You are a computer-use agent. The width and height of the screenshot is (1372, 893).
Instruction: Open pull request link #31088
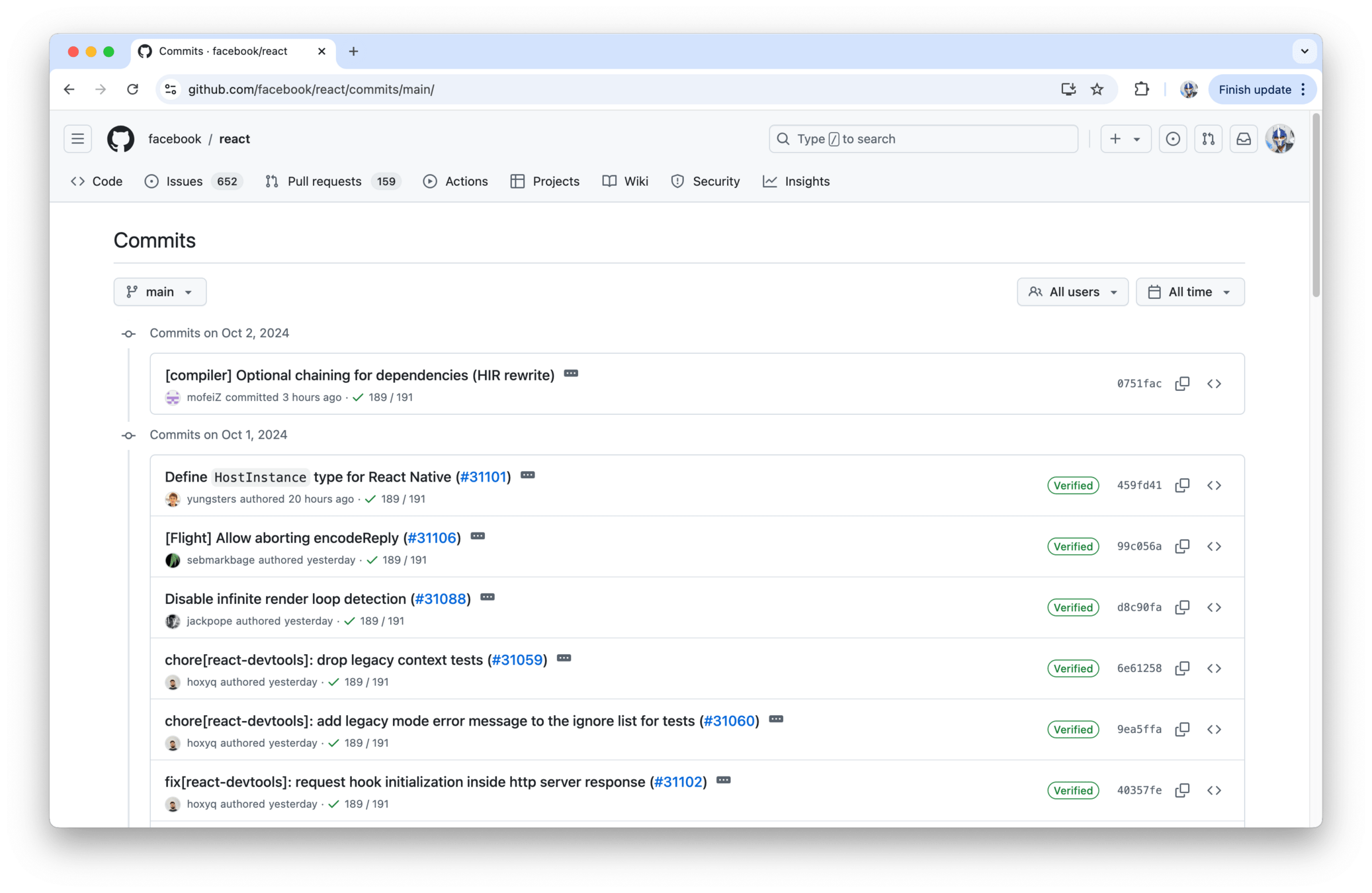pyautogui.click(x=440, y=599)
